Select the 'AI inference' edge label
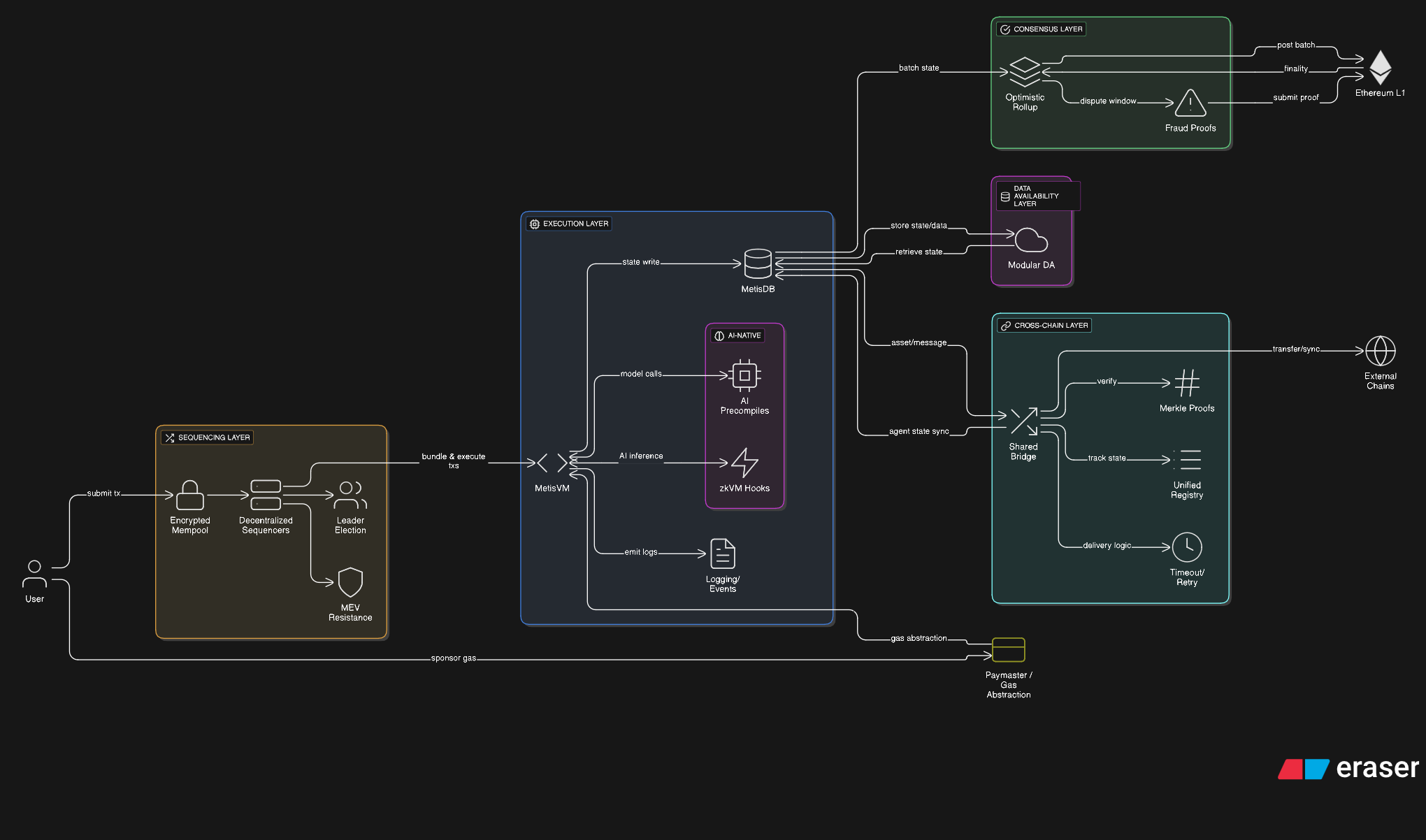This screenshot has width=1426, height=840. click(x=641, y=456)
